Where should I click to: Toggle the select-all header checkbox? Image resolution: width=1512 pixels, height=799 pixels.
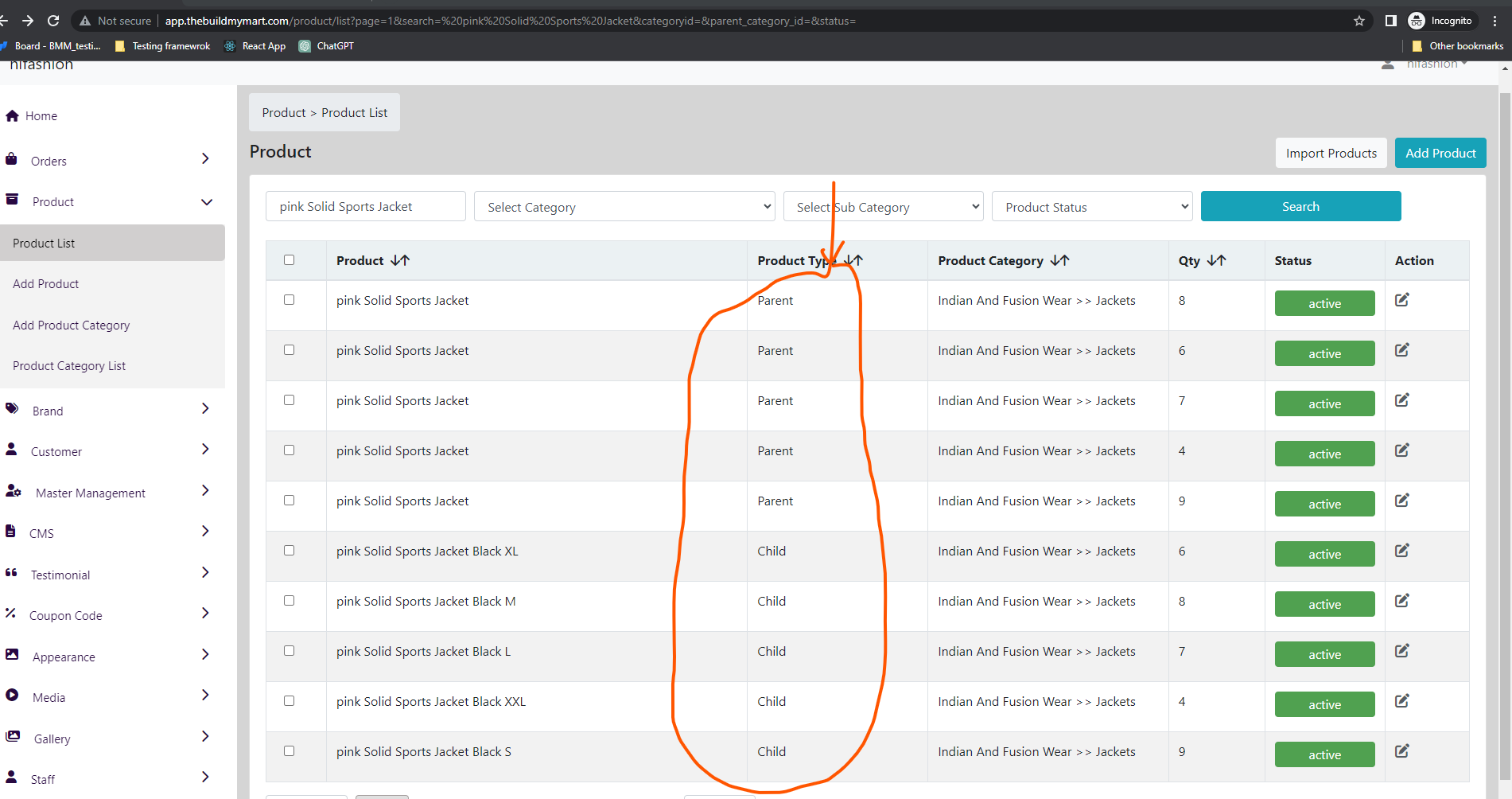(289, 260)
